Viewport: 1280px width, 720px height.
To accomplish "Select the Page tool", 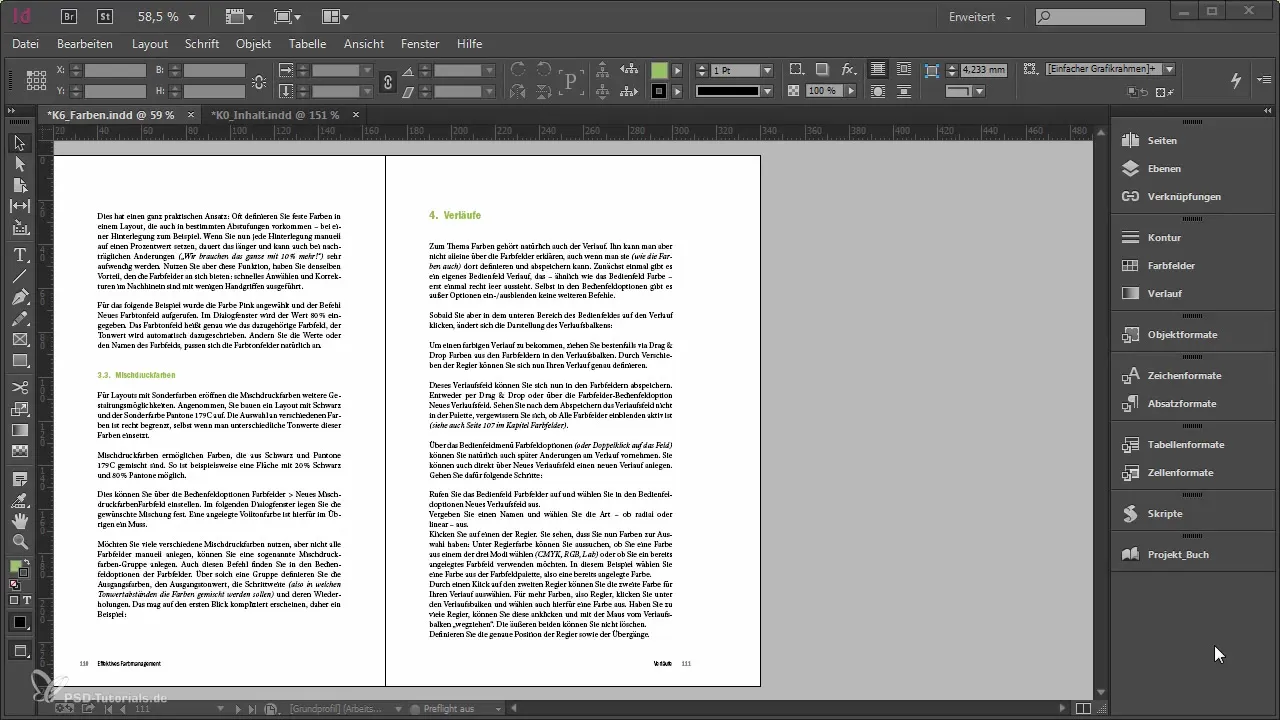I will coord(20,185).
